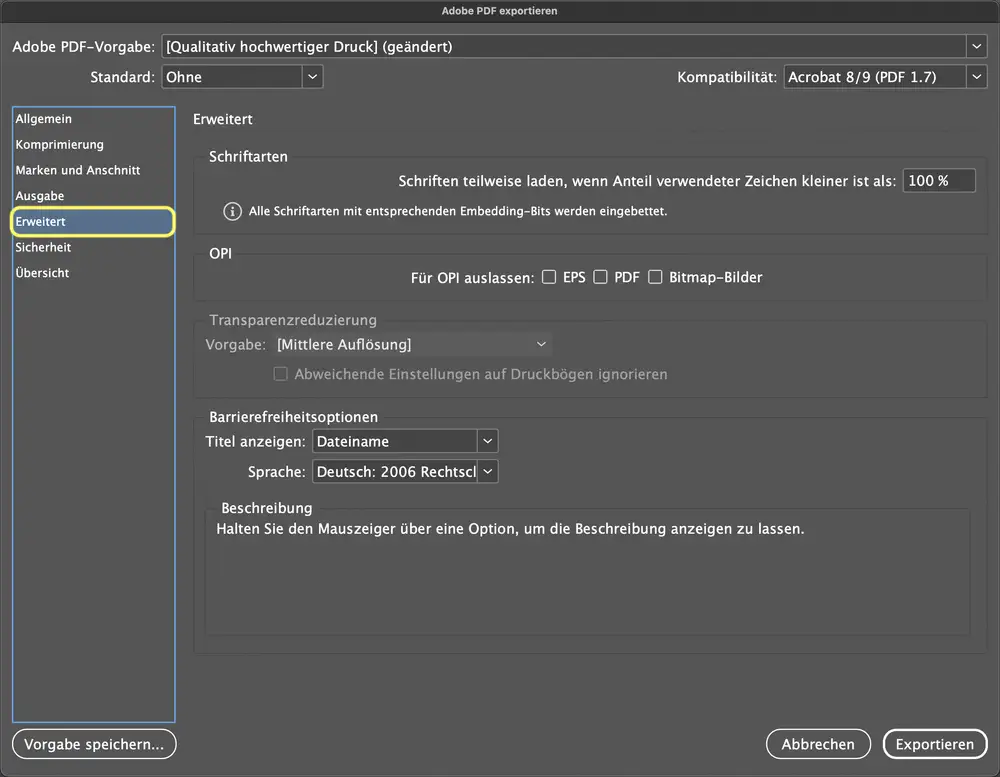Toggle Abweichende Einstellungen auf Druckbögen ignorieren
The width and height of the screenshot is (1000, 777).
(281, 374)
